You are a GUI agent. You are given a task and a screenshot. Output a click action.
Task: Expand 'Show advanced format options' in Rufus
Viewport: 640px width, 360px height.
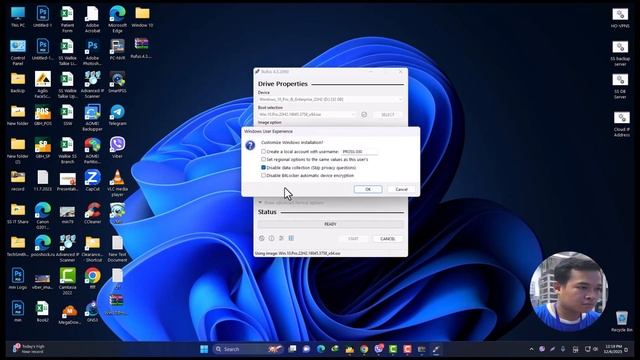click(291, 202)
